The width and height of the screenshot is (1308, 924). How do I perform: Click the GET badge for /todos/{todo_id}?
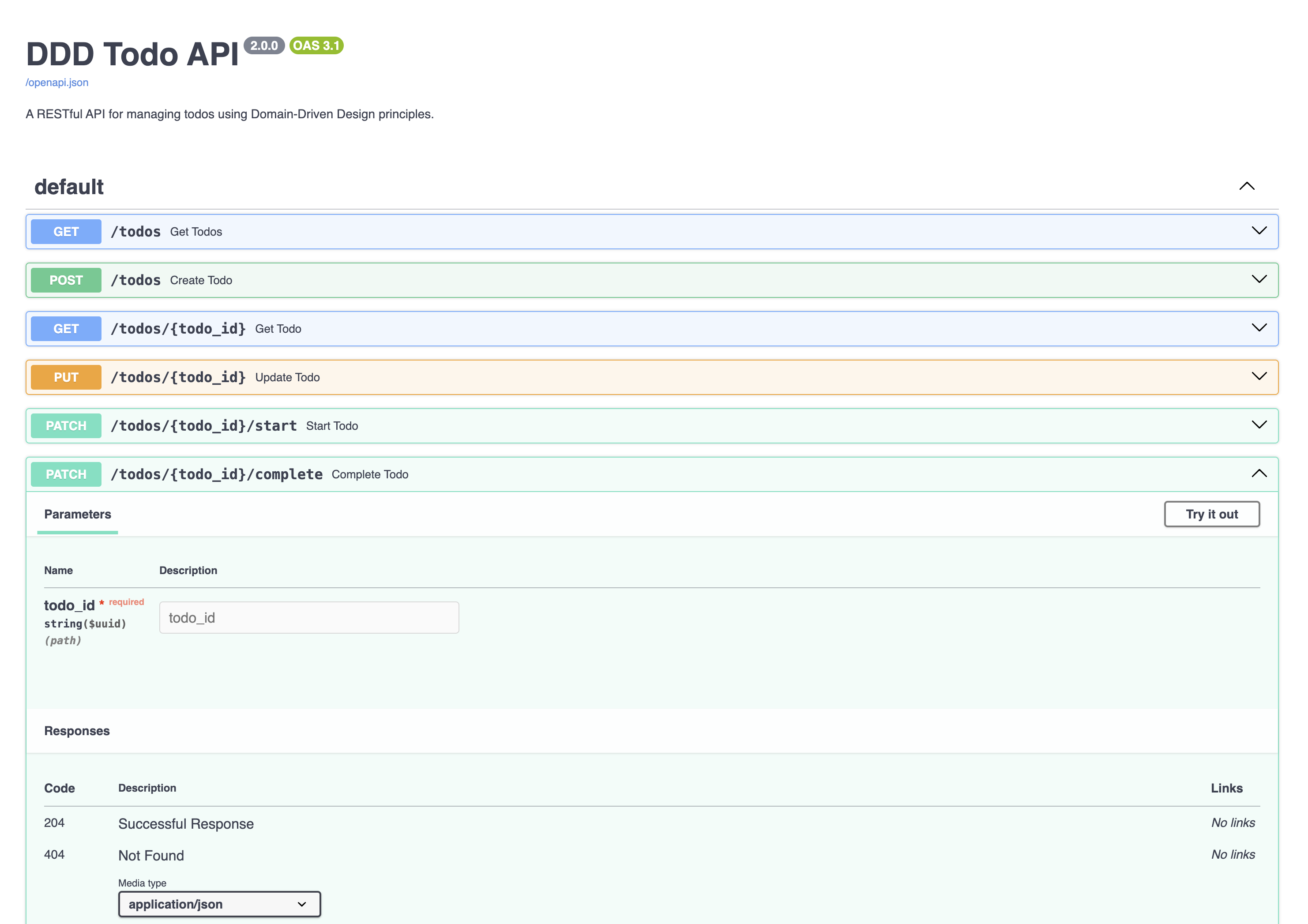tap(66, 329)
